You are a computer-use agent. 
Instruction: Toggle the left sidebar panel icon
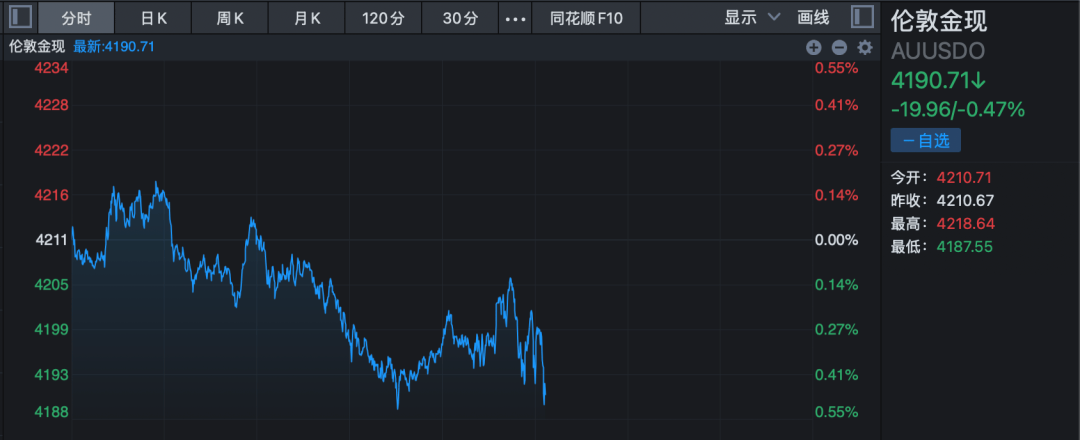18,17
